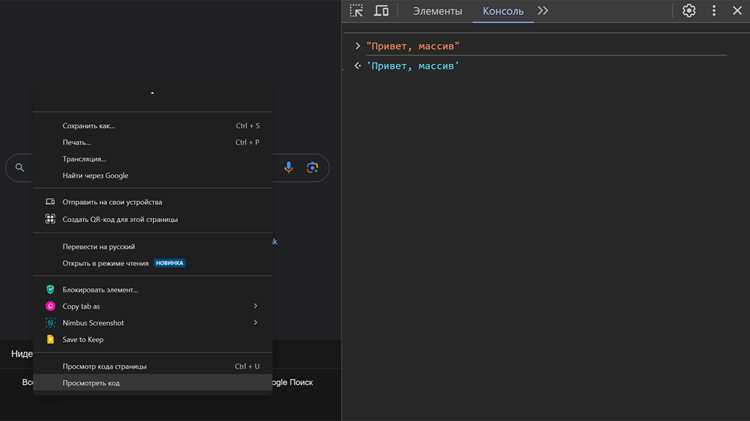Click the search magnifier icon
The height and width of the screenshot is (421, 750).
click(x=20, y=167)
